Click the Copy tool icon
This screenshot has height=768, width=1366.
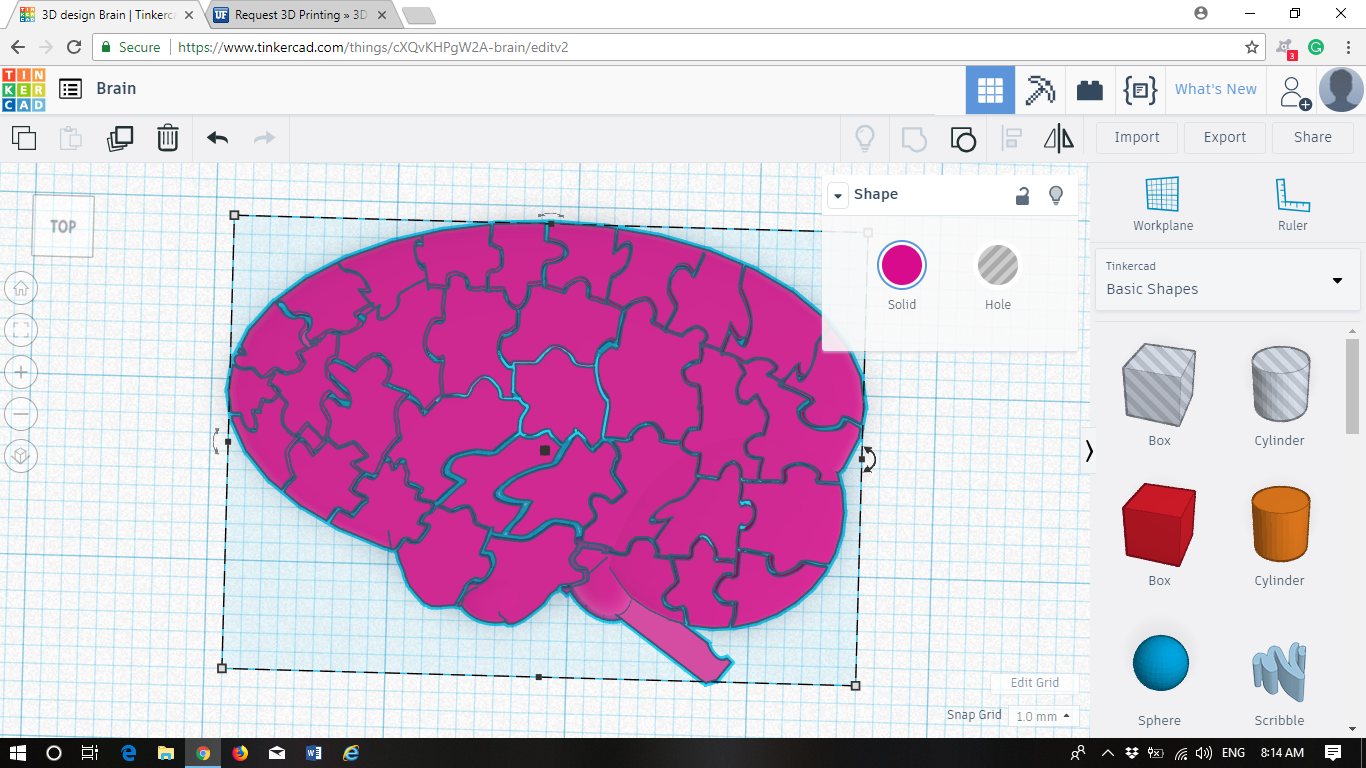pyautogui.click(x=23, y=138)
